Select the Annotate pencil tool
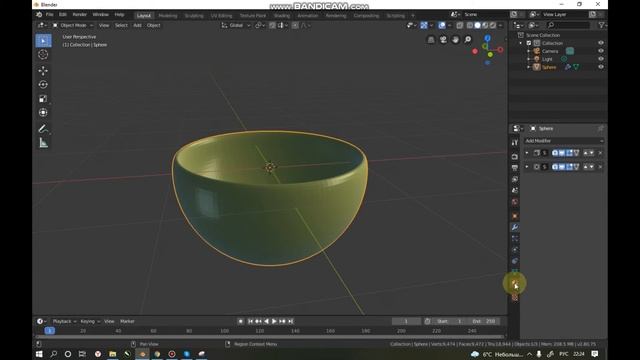This screenshot has height=360, width=640. pyautogui.click(x=43, y=129)
